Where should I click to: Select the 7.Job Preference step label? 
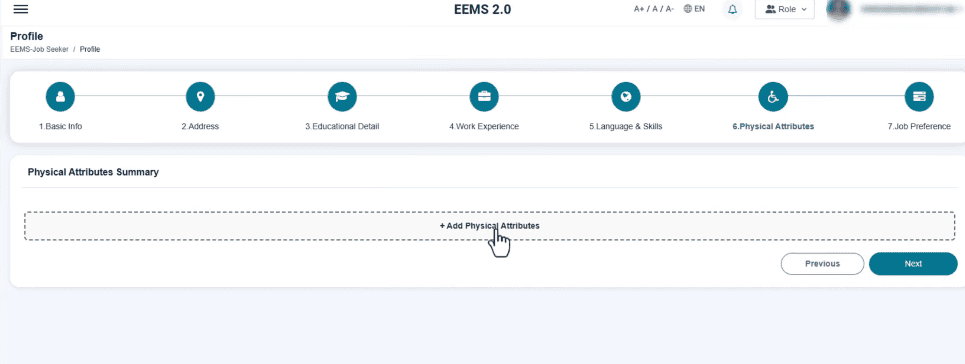click(x=919, y=126)
